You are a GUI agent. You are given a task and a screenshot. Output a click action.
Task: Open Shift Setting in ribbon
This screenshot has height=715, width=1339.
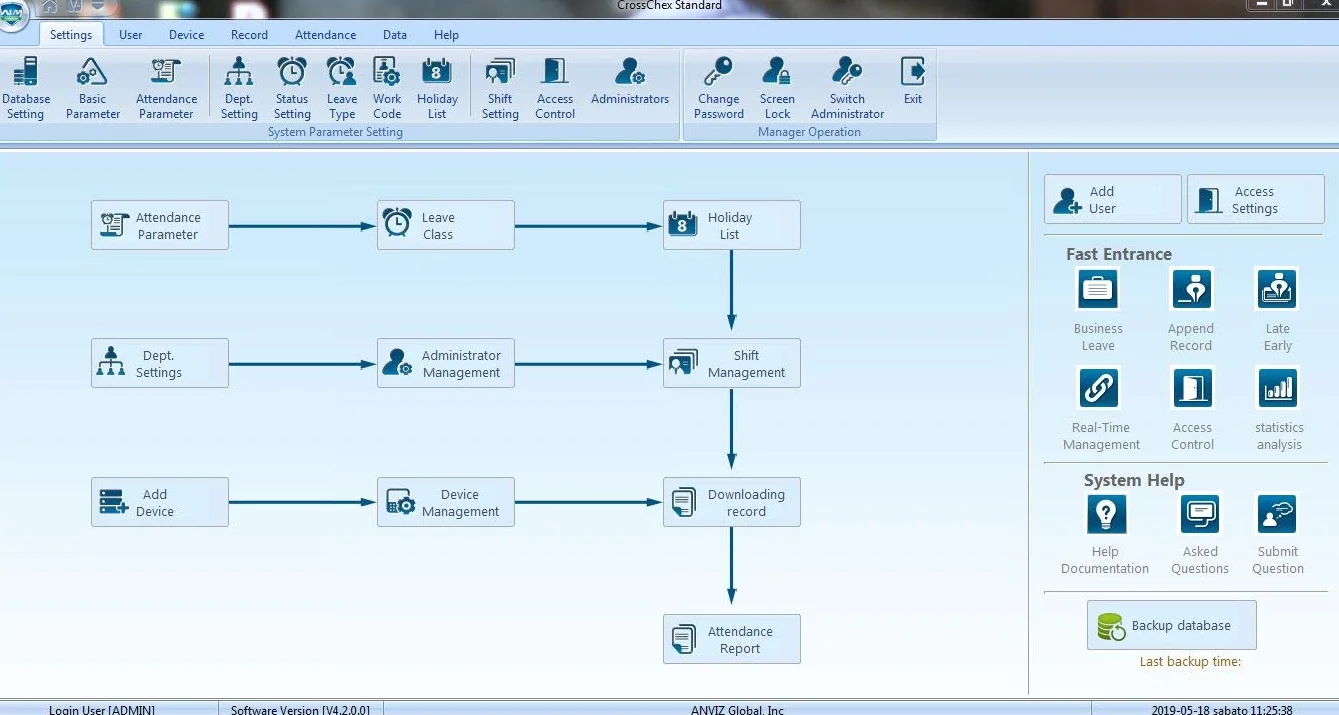pos(500,88)
